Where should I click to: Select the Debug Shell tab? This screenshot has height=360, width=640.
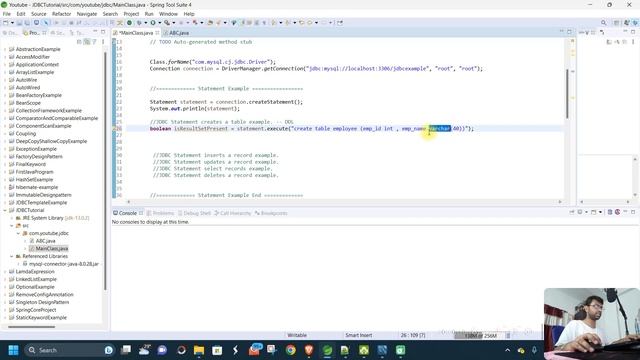tap(194, 213)
